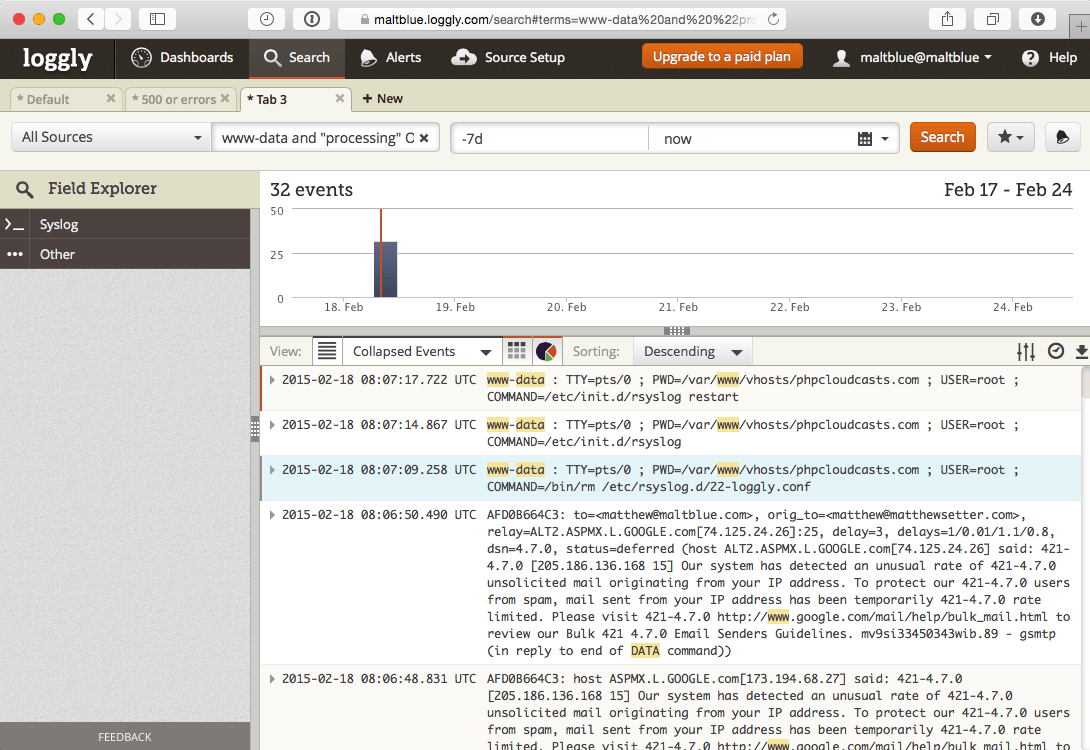Open the Collapsed Events dropdown
1090x750 pixels.
tap(421, 351)
